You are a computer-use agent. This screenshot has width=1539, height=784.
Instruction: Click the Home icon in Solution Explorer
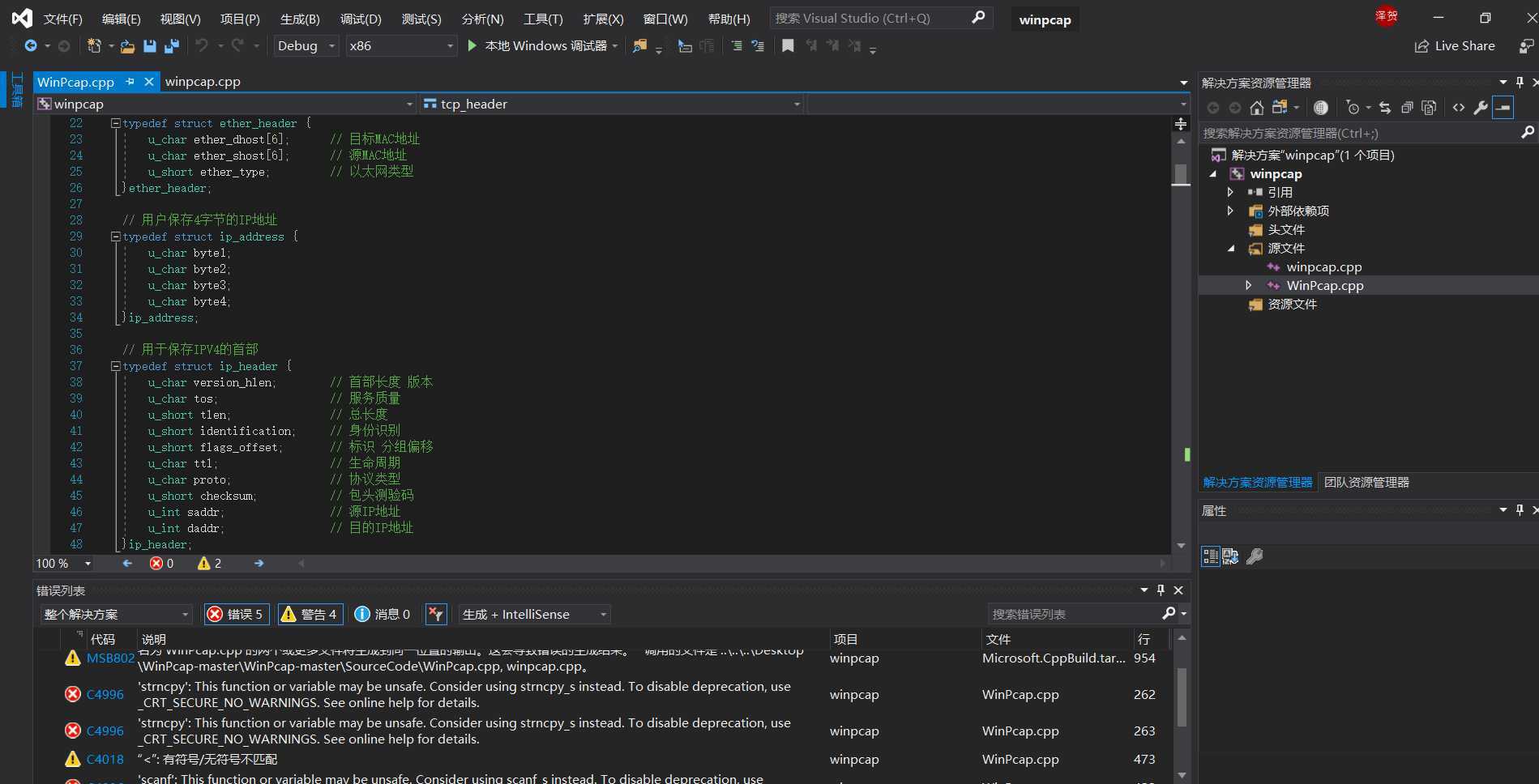click(x=1257, y=108)
